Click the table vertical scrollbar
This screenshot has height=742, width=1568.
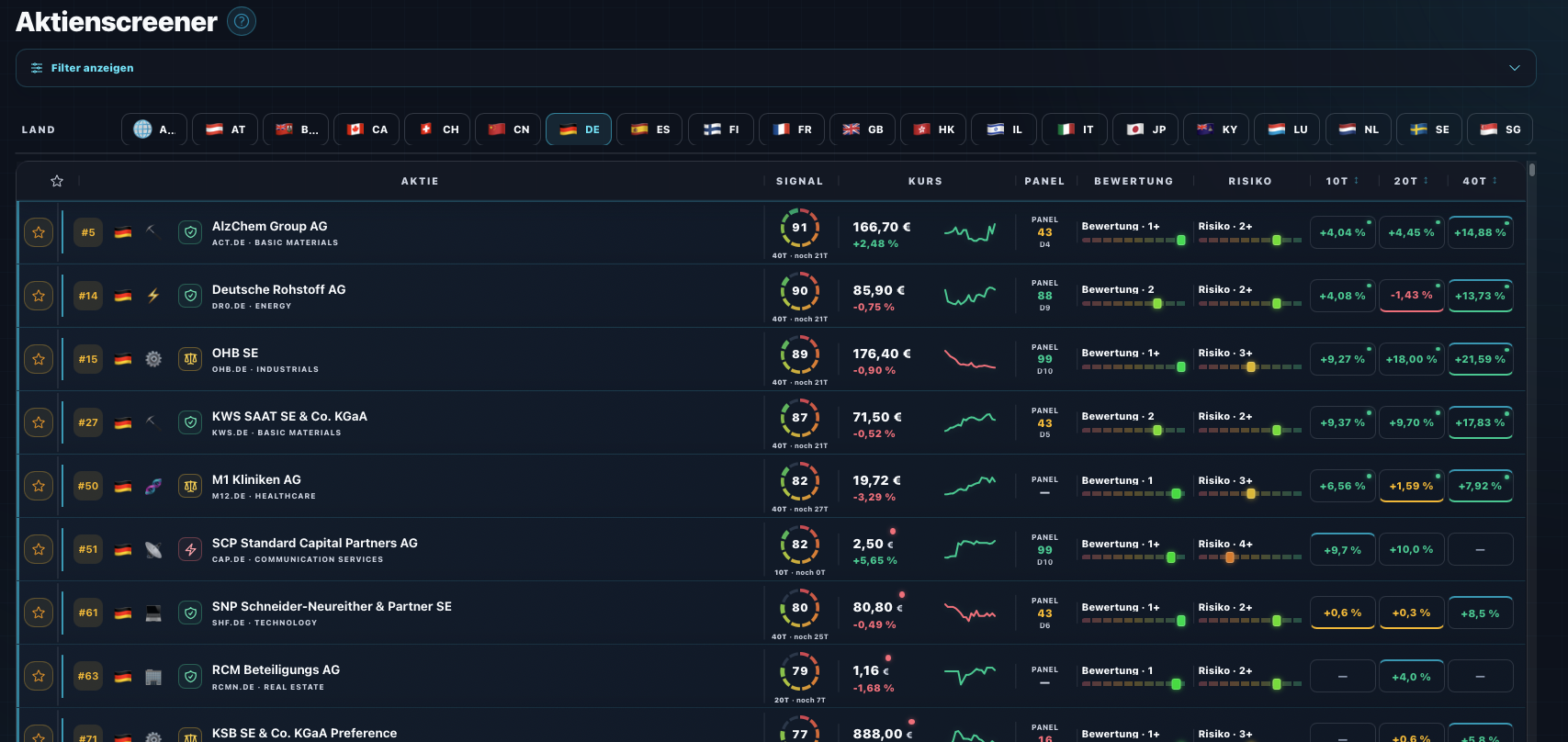point(1531,170)
